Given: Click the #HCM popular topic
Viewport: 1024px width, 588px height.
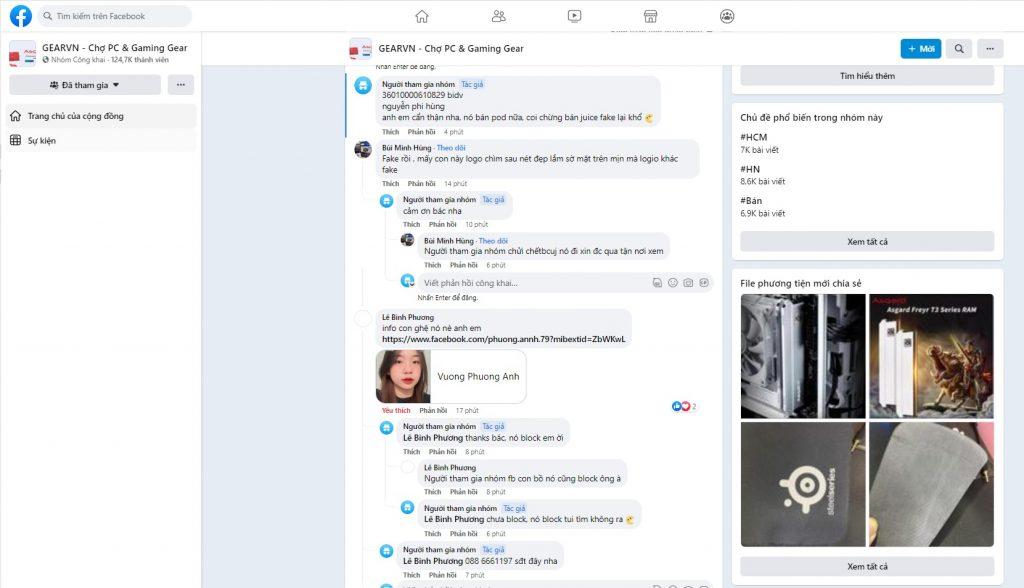Looking at the screenshot, I should click(753, 137).
